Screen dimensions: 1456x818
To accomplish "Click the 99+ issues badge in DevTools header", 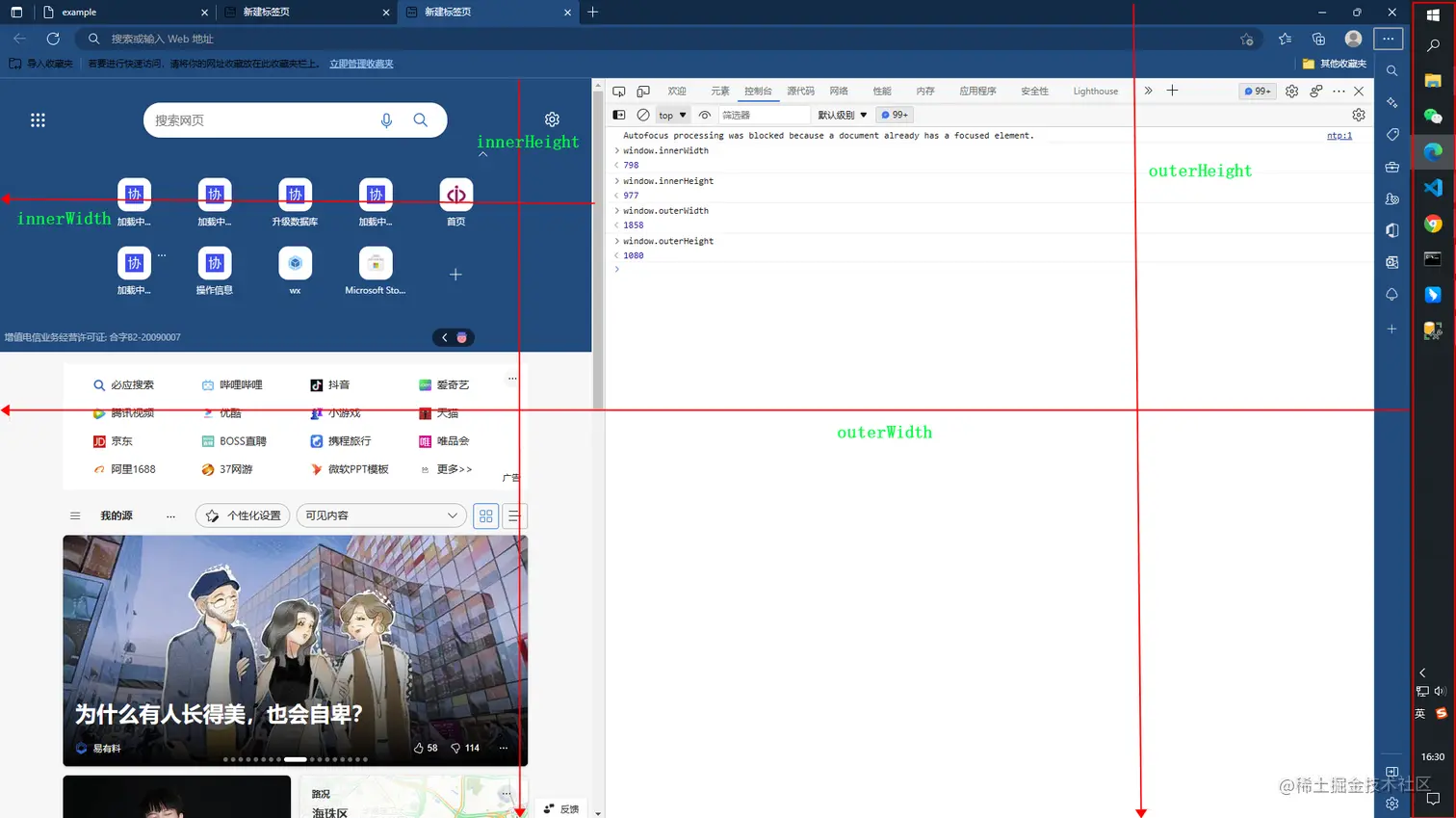I will [1258, 91].
